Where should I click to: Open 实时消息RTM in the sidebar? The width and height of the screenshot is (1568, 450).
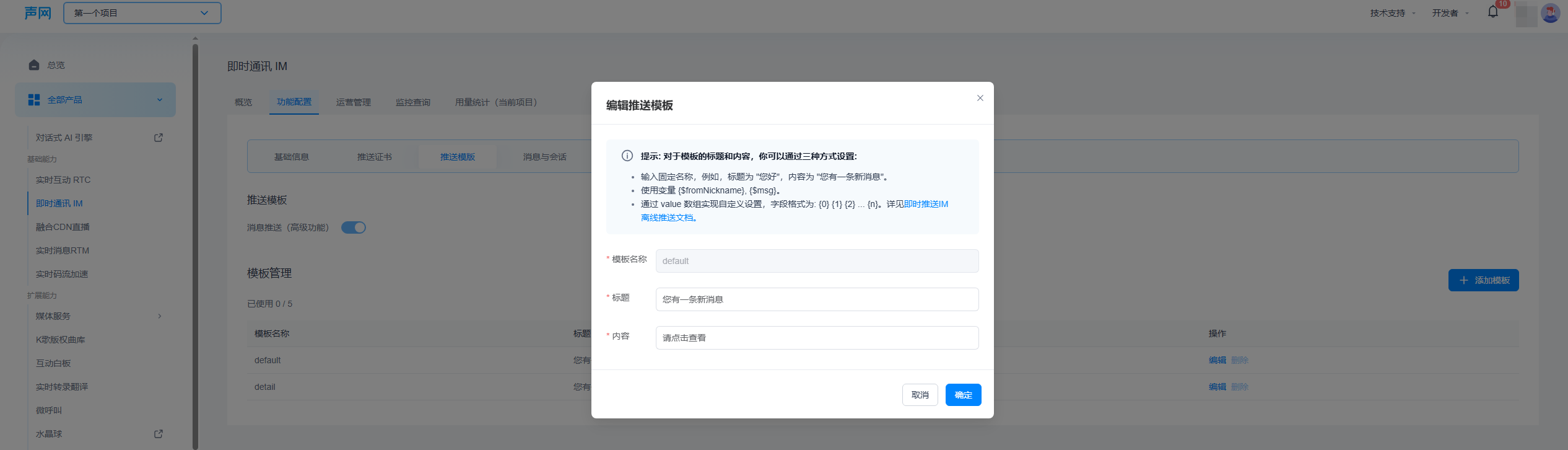(x=63, y=250)
